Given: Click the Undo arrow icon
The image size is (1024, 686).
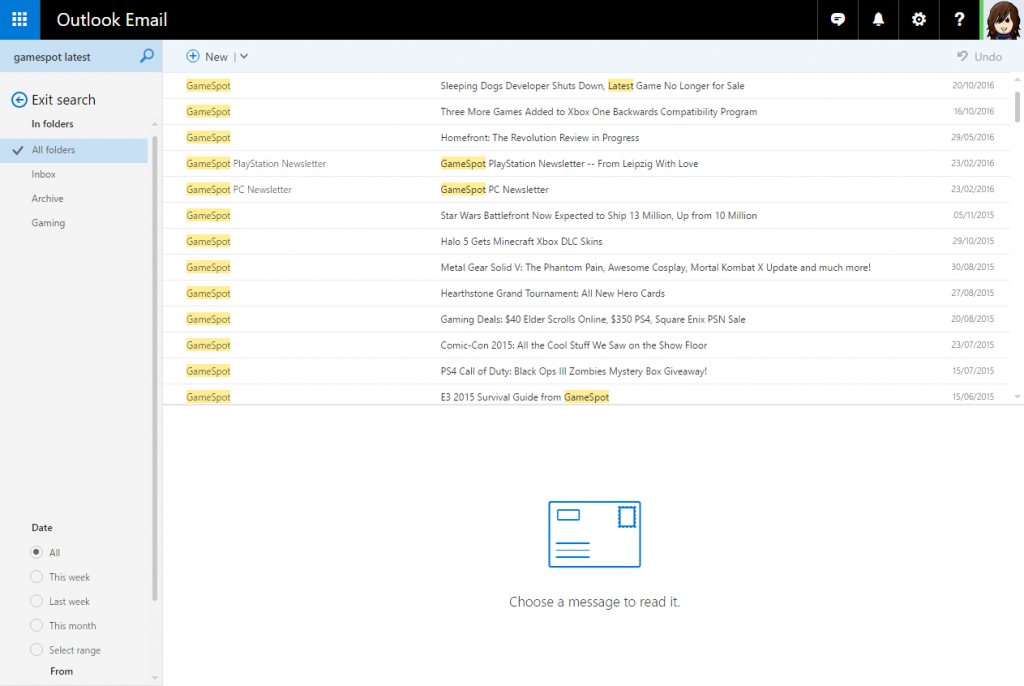Looking at the screenshot, I should point(962,56).
